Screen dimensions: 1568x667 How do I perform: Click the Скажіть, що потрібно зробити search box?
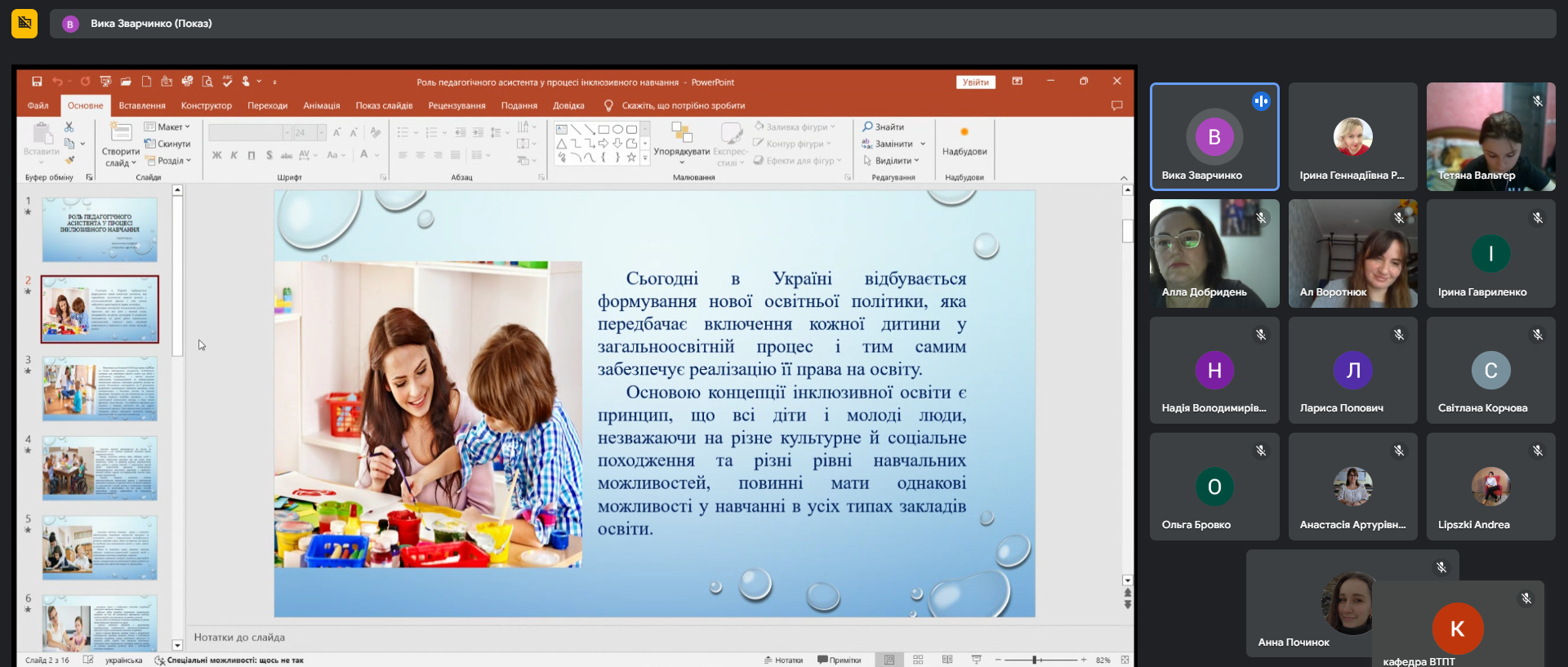(x=683, y=105)
